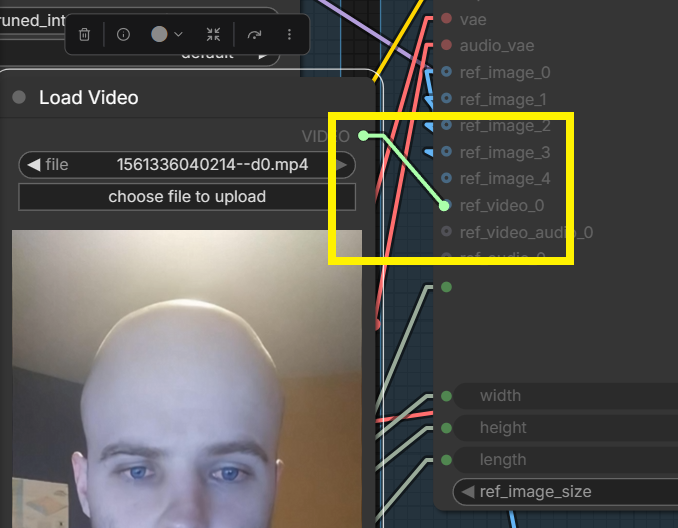Bypass the node using the curved arrow icon
Image resolution: width=678 pixels, height=528 pixels.
[254, 34]
